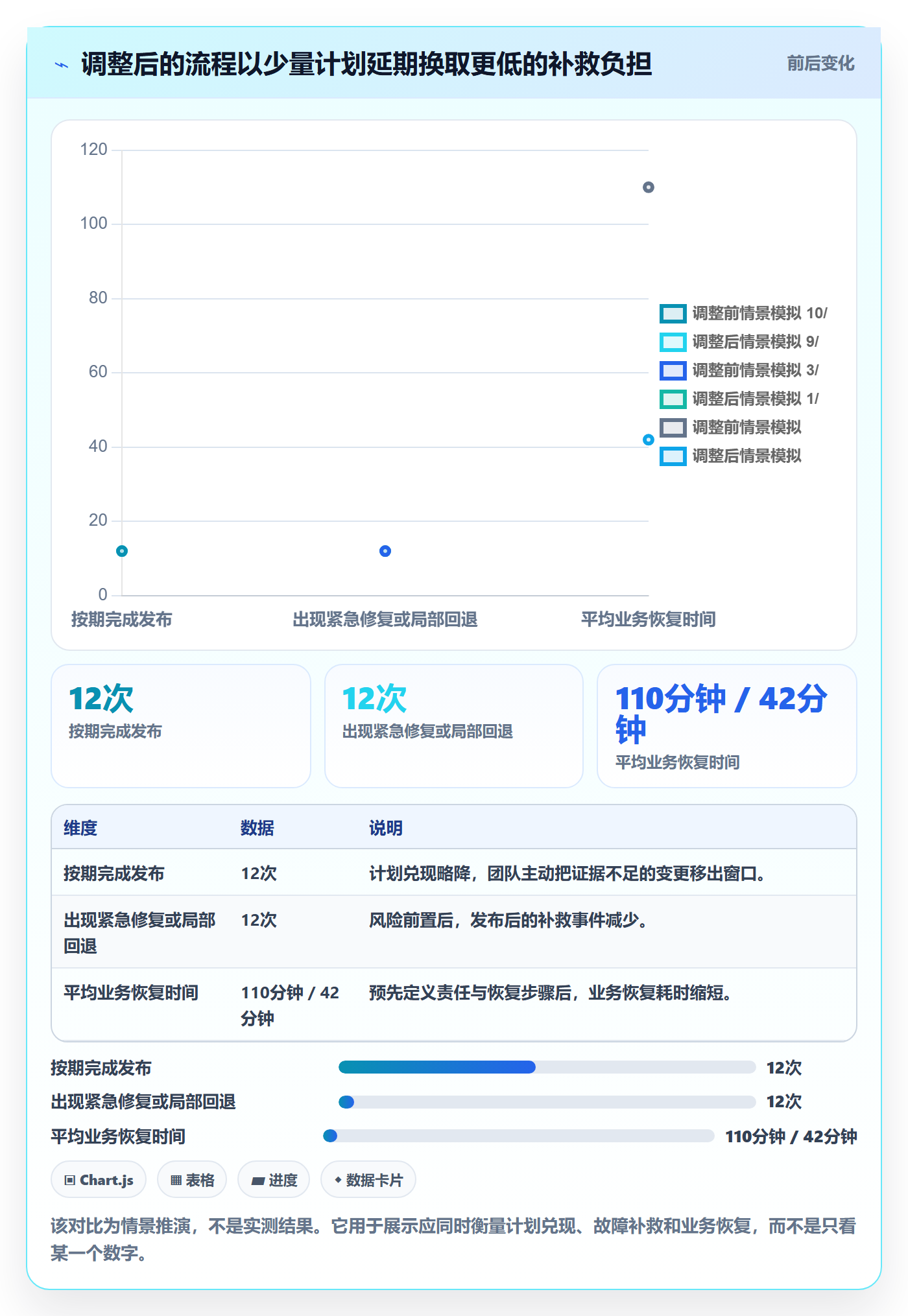Click the x-axis label 出现紧急修复或局部回退
Viewport: 908px width, 1316px height.
(385, 620)
